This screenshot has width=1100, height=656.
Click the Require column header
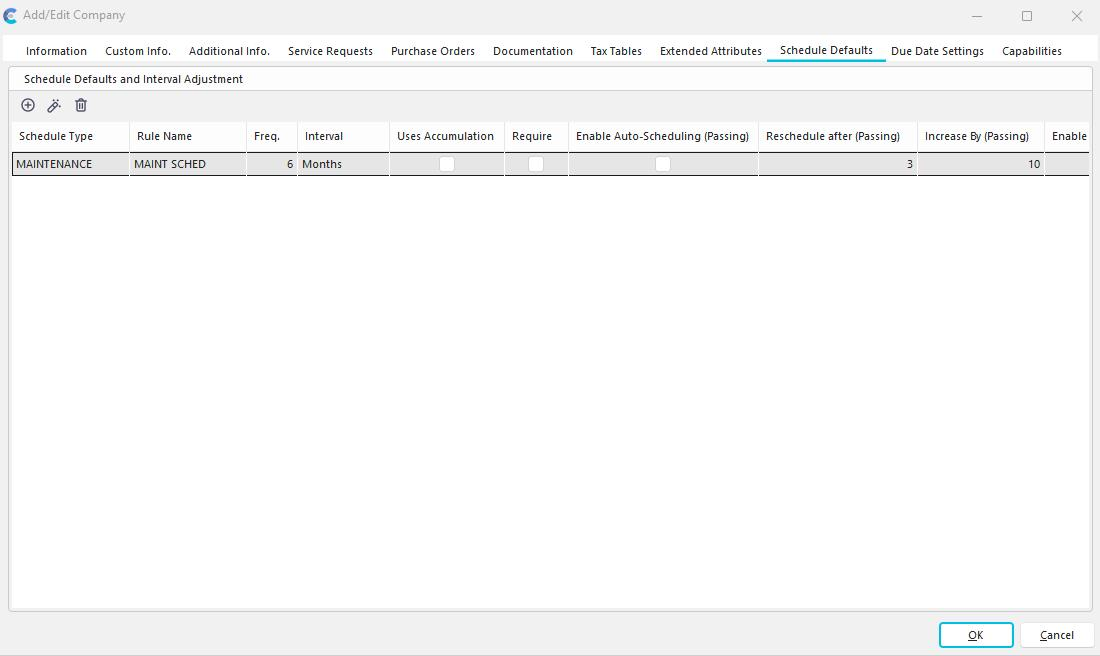pyautogui.click(x=536, y=136)
